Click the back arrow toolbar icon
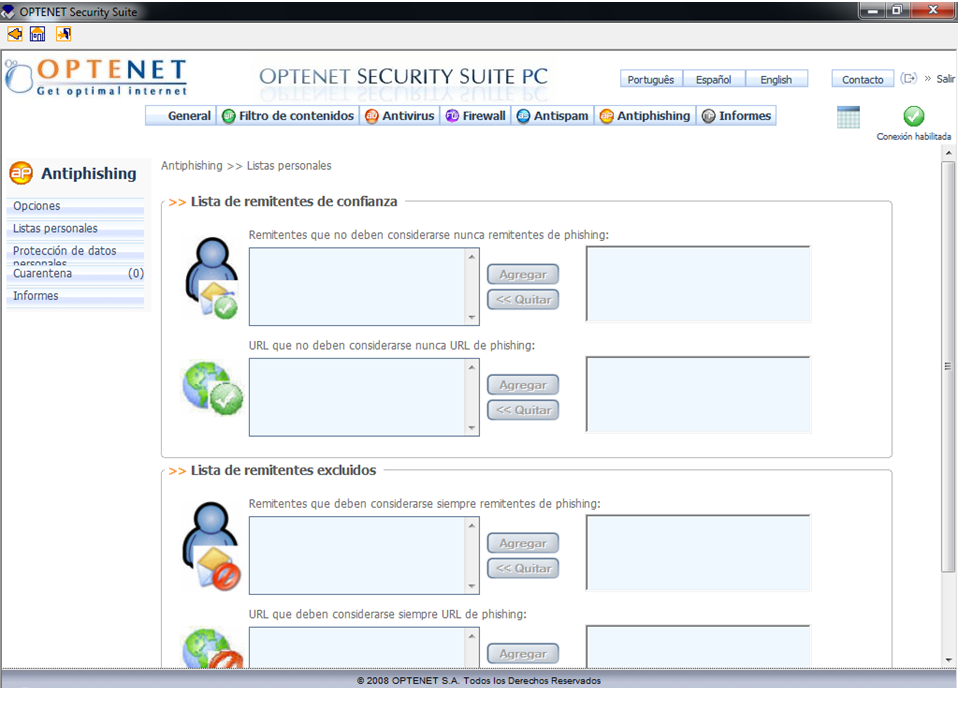The image size is (960, 720). [x=15, y=34]
